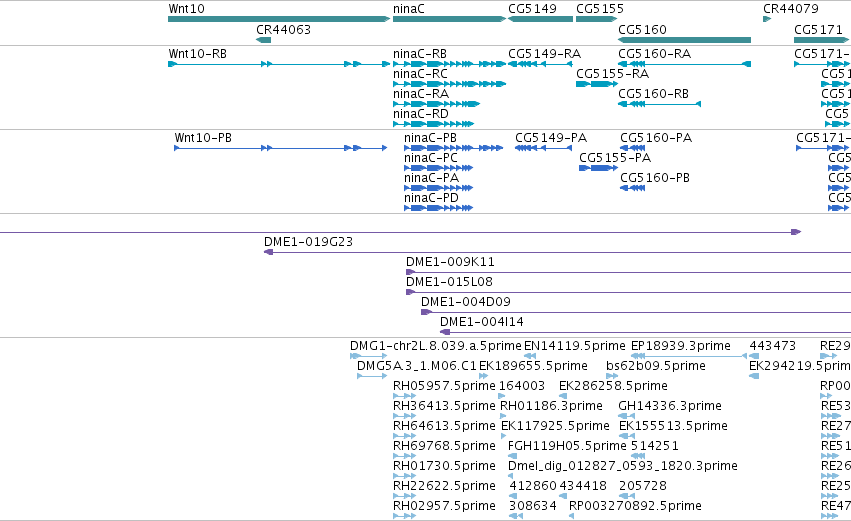
Task: Click EST EK286258.5prime
Action: 563,396
